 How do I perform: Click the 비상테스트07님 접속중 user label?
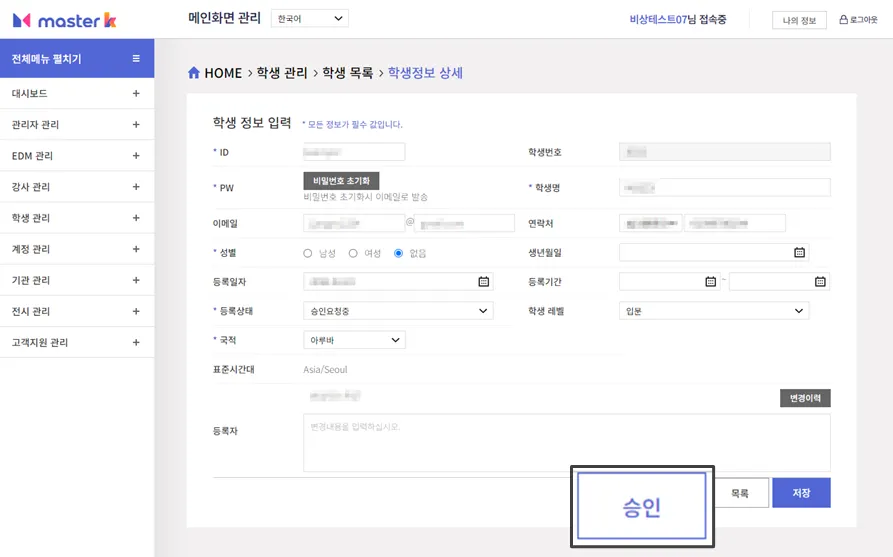pyautogui.click(x=678, y=19)
